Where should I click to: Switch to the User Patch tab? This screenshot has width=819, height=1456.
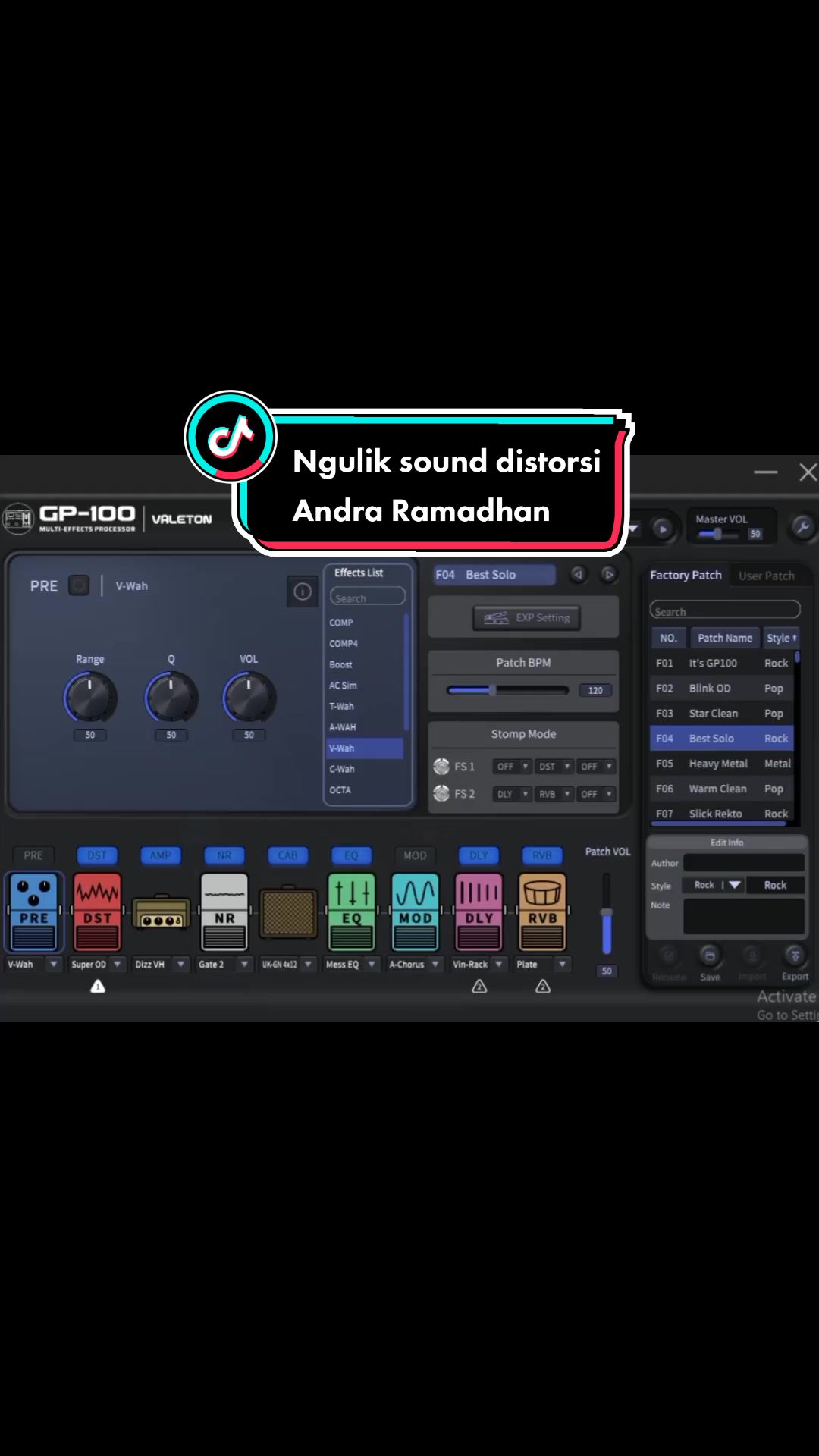click(x=767, y=576)
